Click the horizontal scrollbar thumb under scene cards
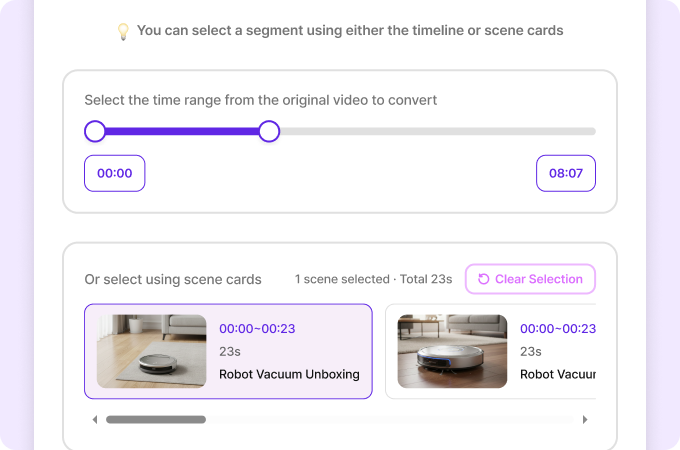 [156, 420]
